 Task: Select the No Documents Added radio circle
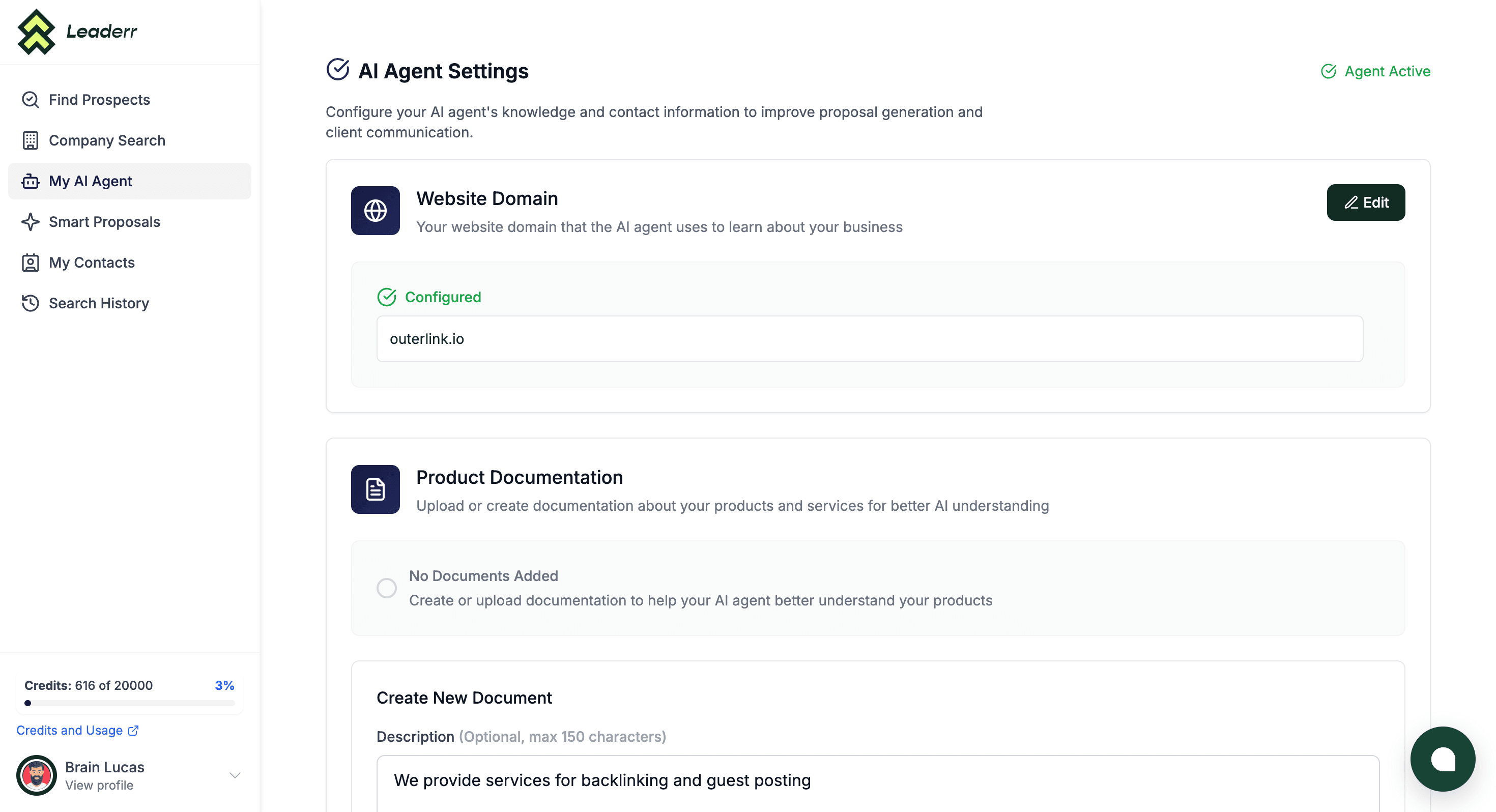pyautogui.click(x=386, y=588)
